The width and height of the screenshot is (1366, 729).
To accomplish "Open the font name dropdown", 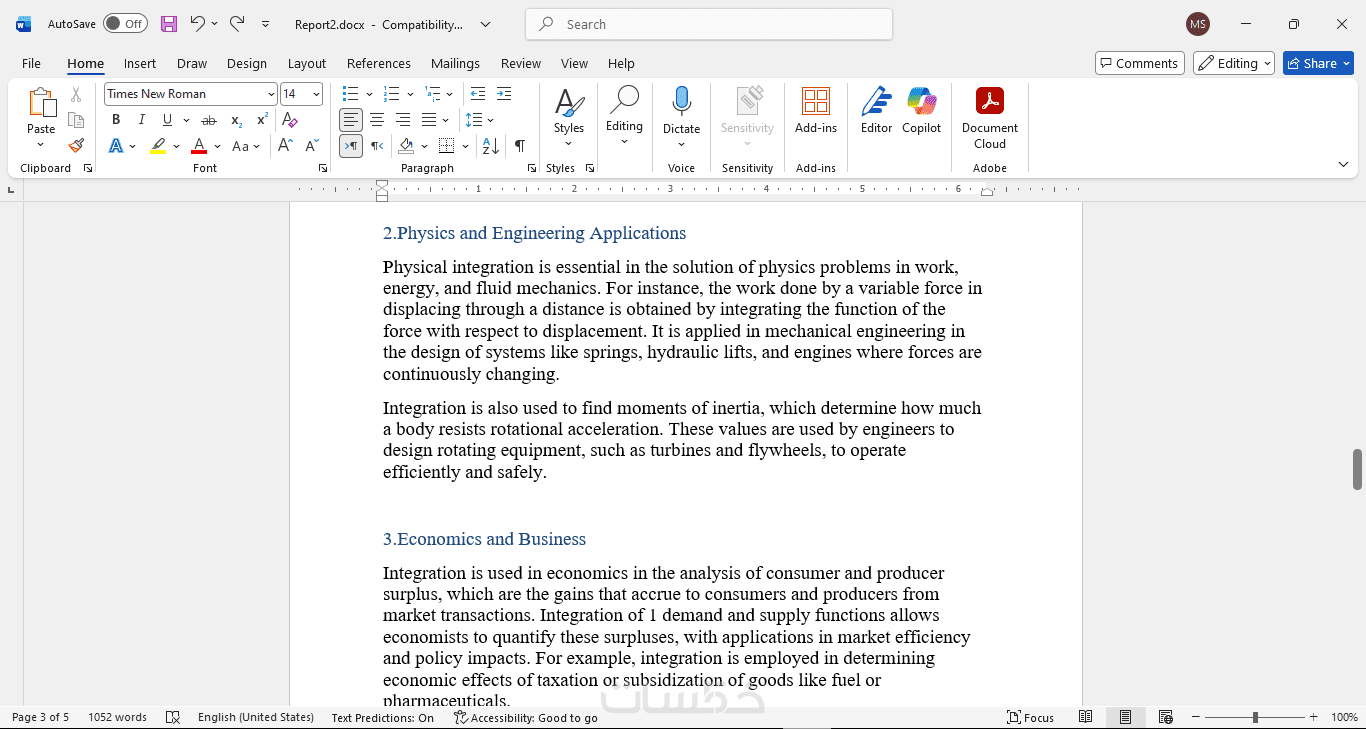I will (271, 94).
